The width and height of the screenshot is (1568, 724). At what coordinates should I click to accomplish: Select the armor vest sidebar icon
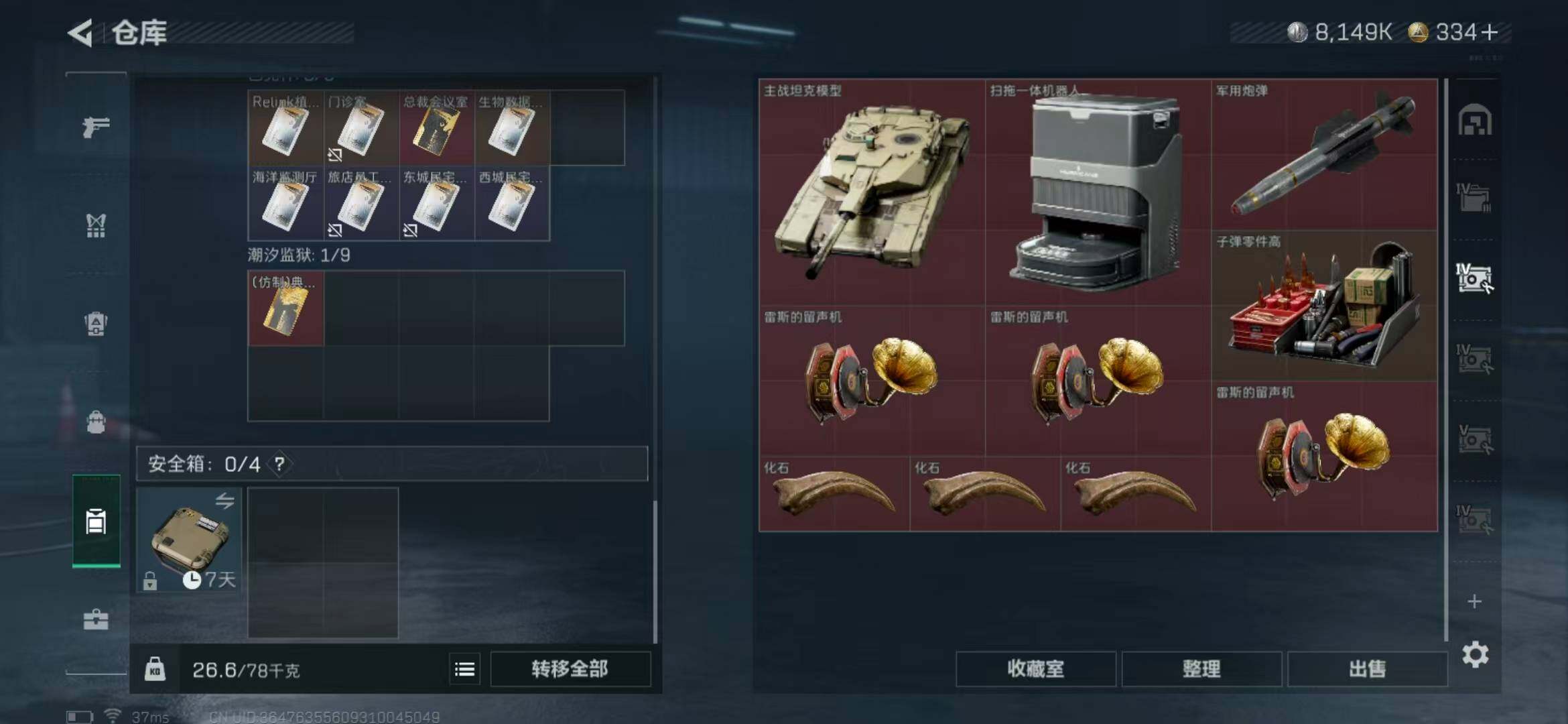[96, 226]
